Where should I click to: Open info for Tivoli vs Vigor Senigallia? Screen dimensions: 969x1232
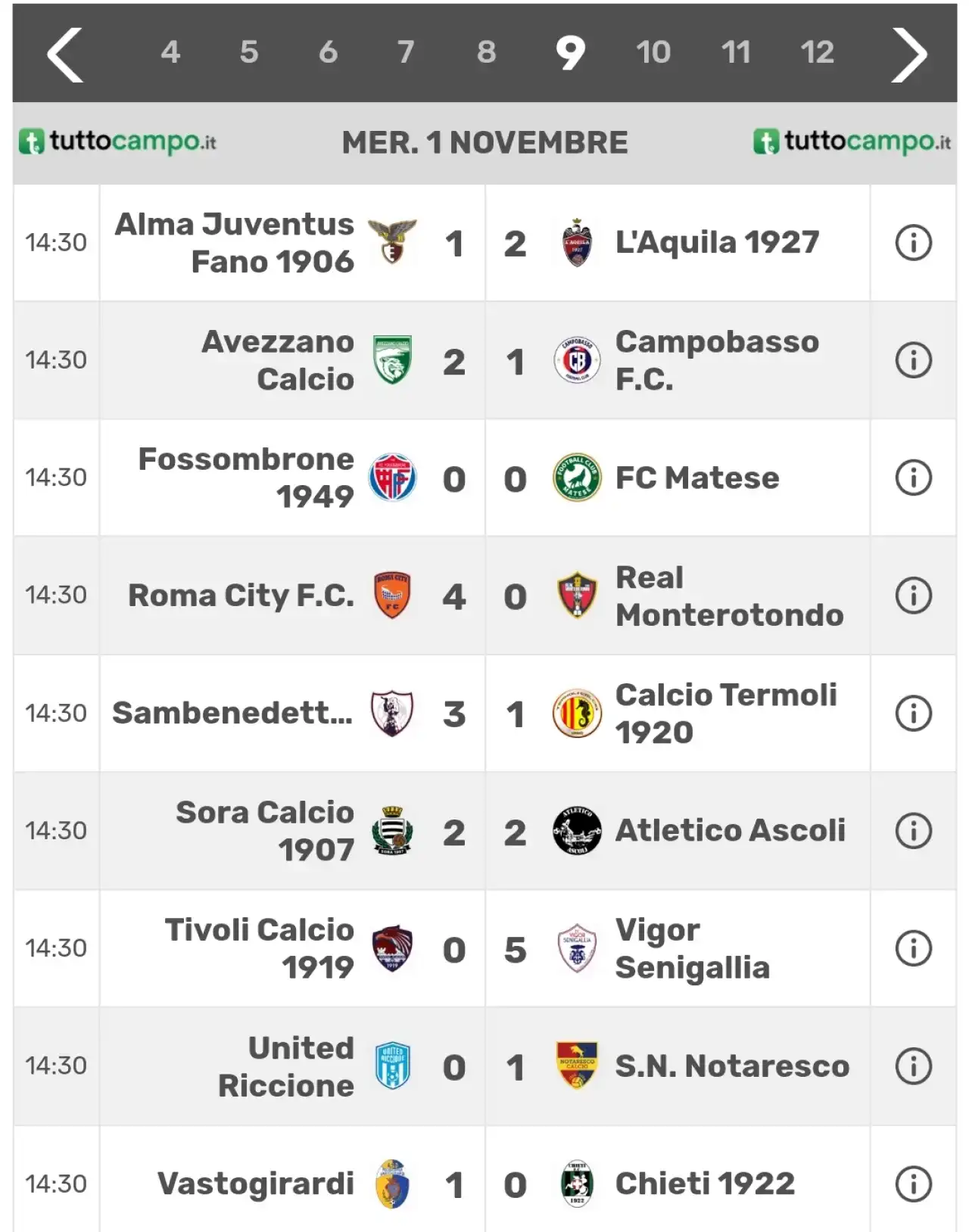pos(913,948)
